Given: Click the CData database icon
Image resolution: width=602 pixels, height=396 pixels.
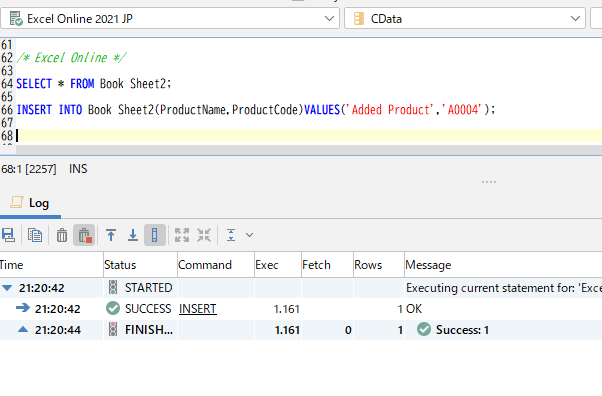Looking at the screenshot, I should (359, 18).
